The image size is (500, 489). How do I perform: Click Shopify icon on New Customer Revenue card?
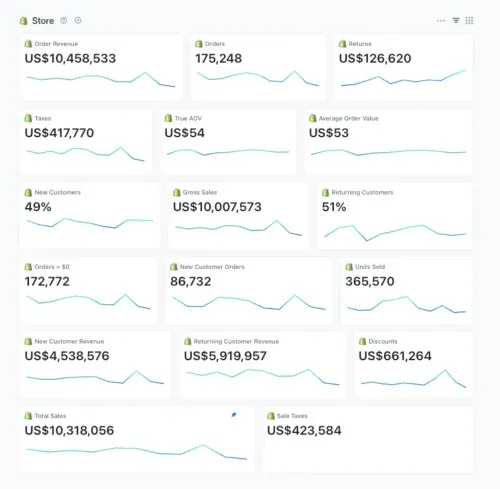28,341
